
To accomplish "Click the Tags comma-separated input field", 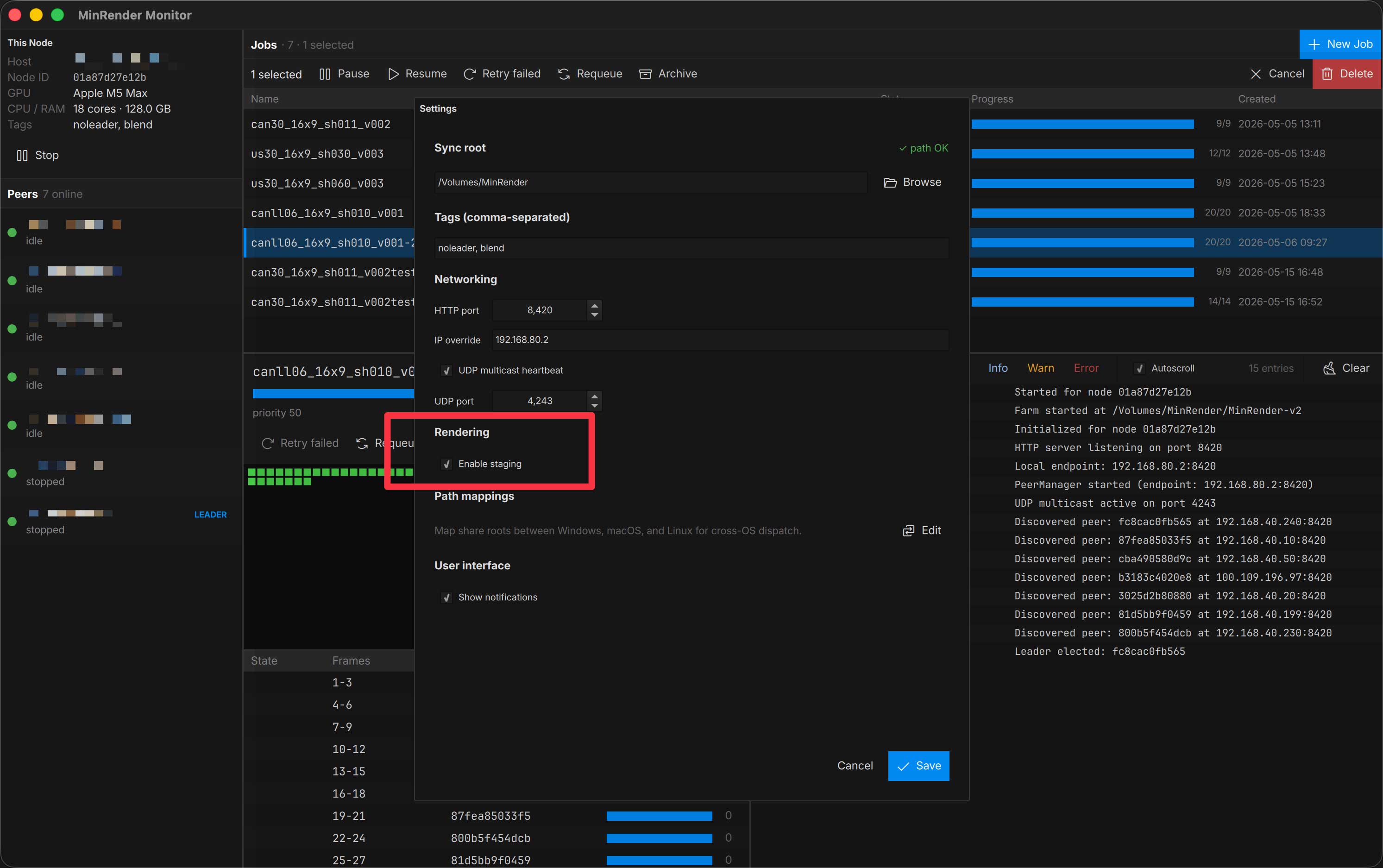I will [691, 248].
